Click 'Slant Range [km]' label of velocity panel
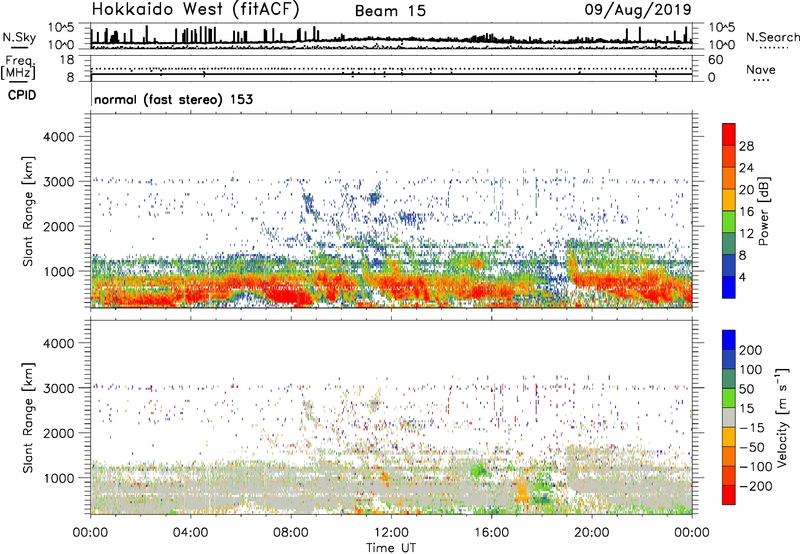800x554 pixels. [x=28, y=417]
